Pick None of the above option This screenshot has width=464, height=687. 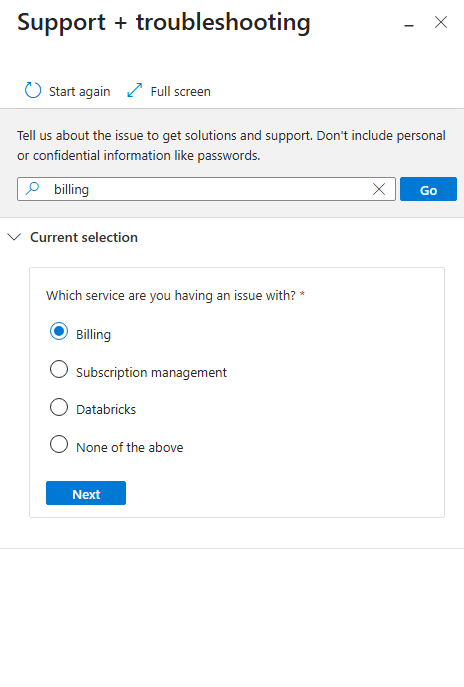coord(59,444)
